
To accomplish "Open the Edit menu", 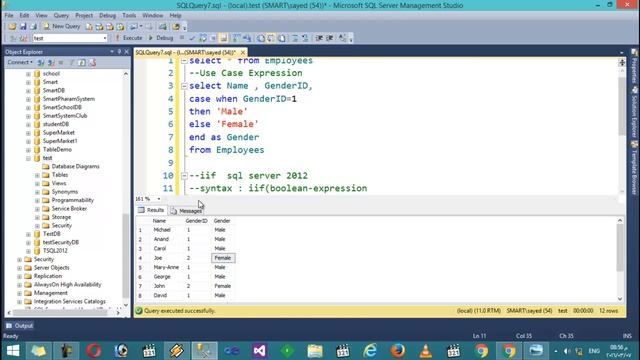I will tap(24, 16).
